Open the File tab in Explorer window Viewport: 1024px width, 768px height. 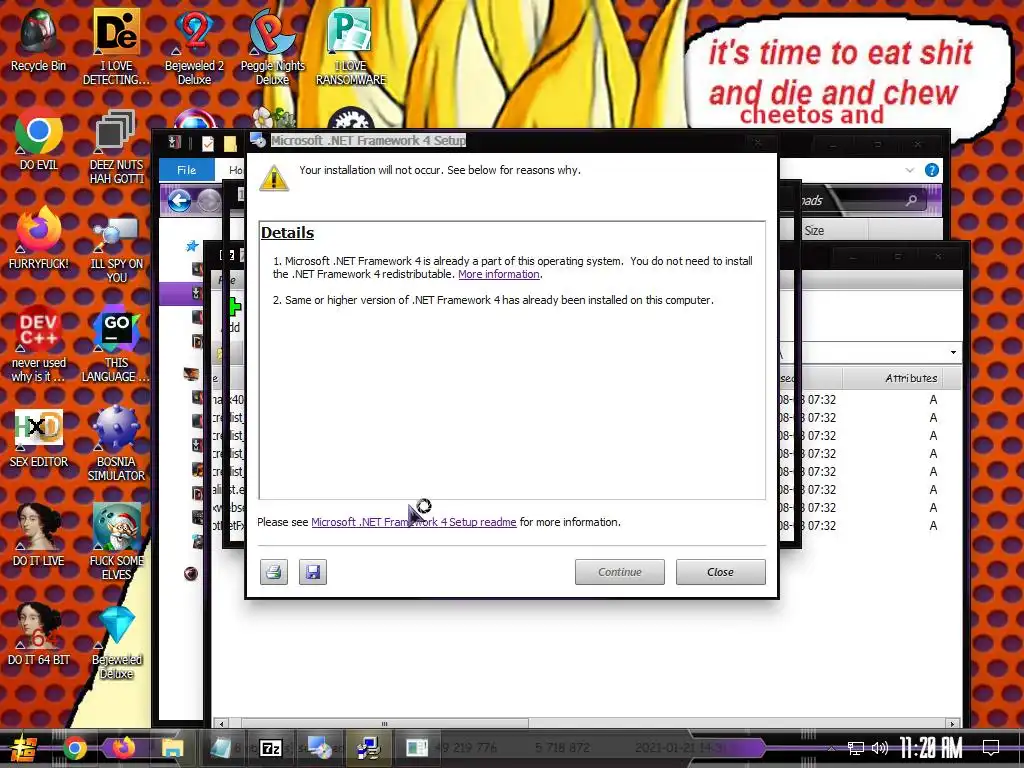point(187,170)
